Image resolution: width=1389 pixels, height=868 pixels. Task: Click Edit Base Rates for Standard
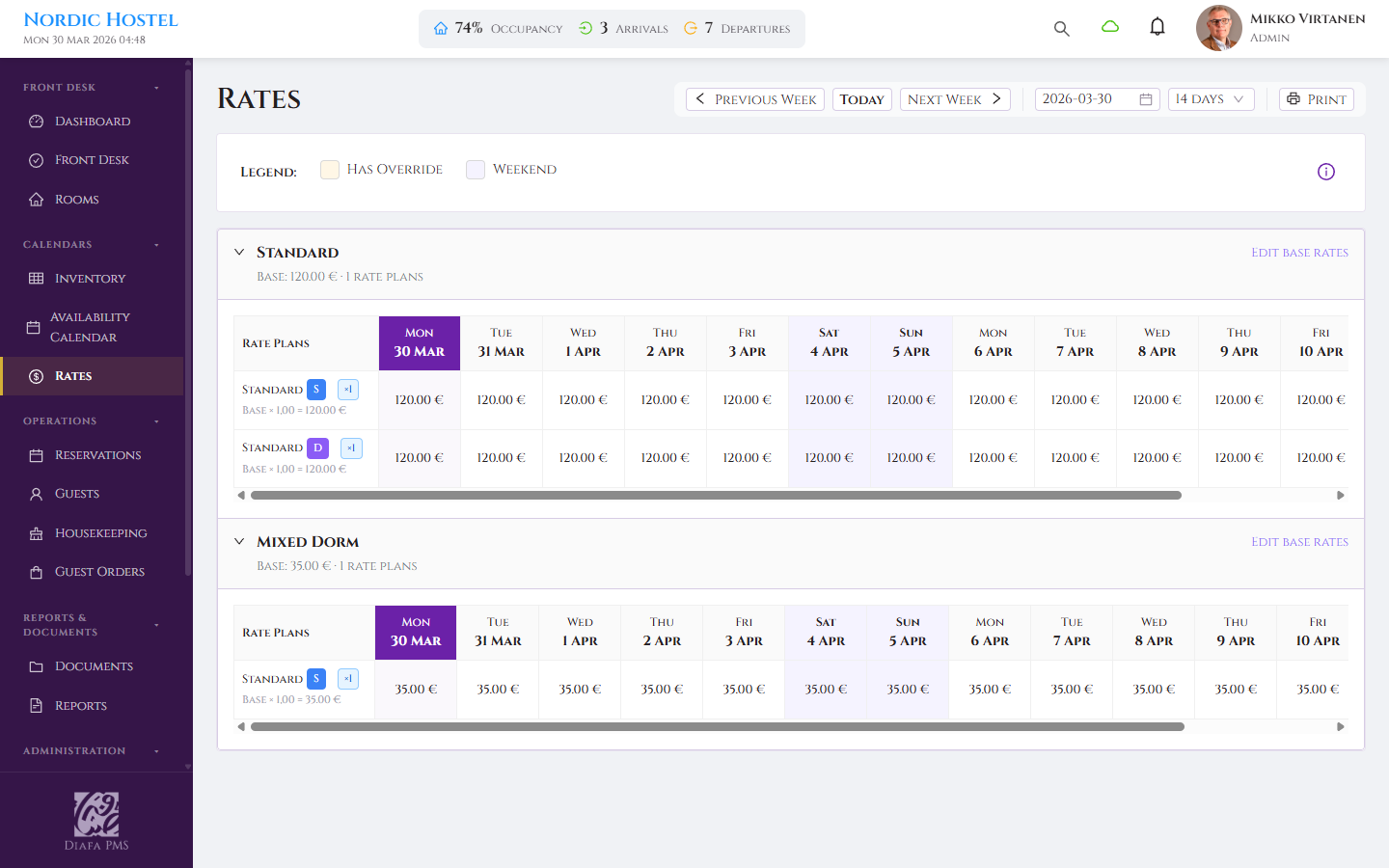(1299, 252)
